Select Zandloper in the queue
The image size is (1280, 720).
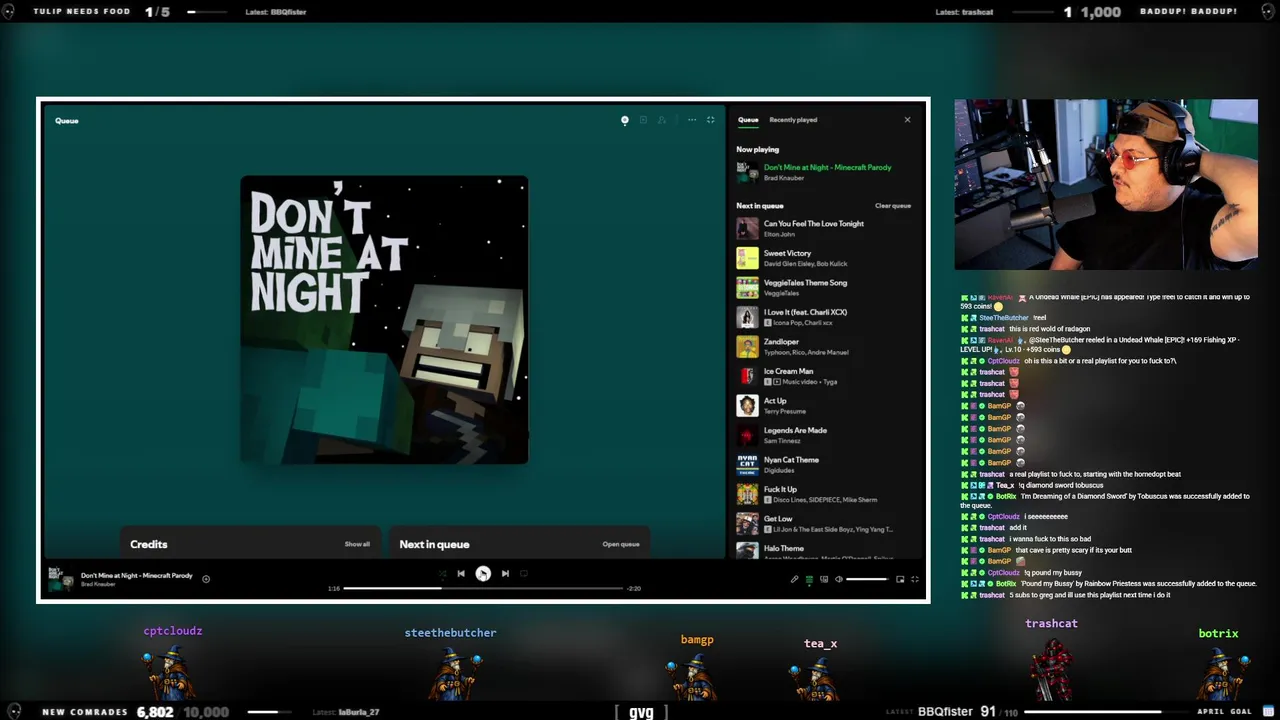pyautogui.click(x=824, y=346)
